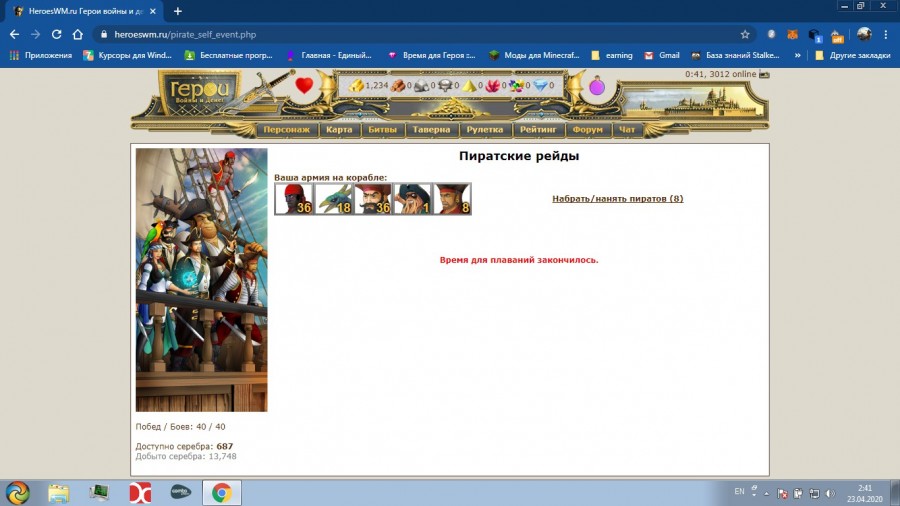Click the multicolor gems resource icon
Viewport: 900px width, 506px height.
click(516, 85)
